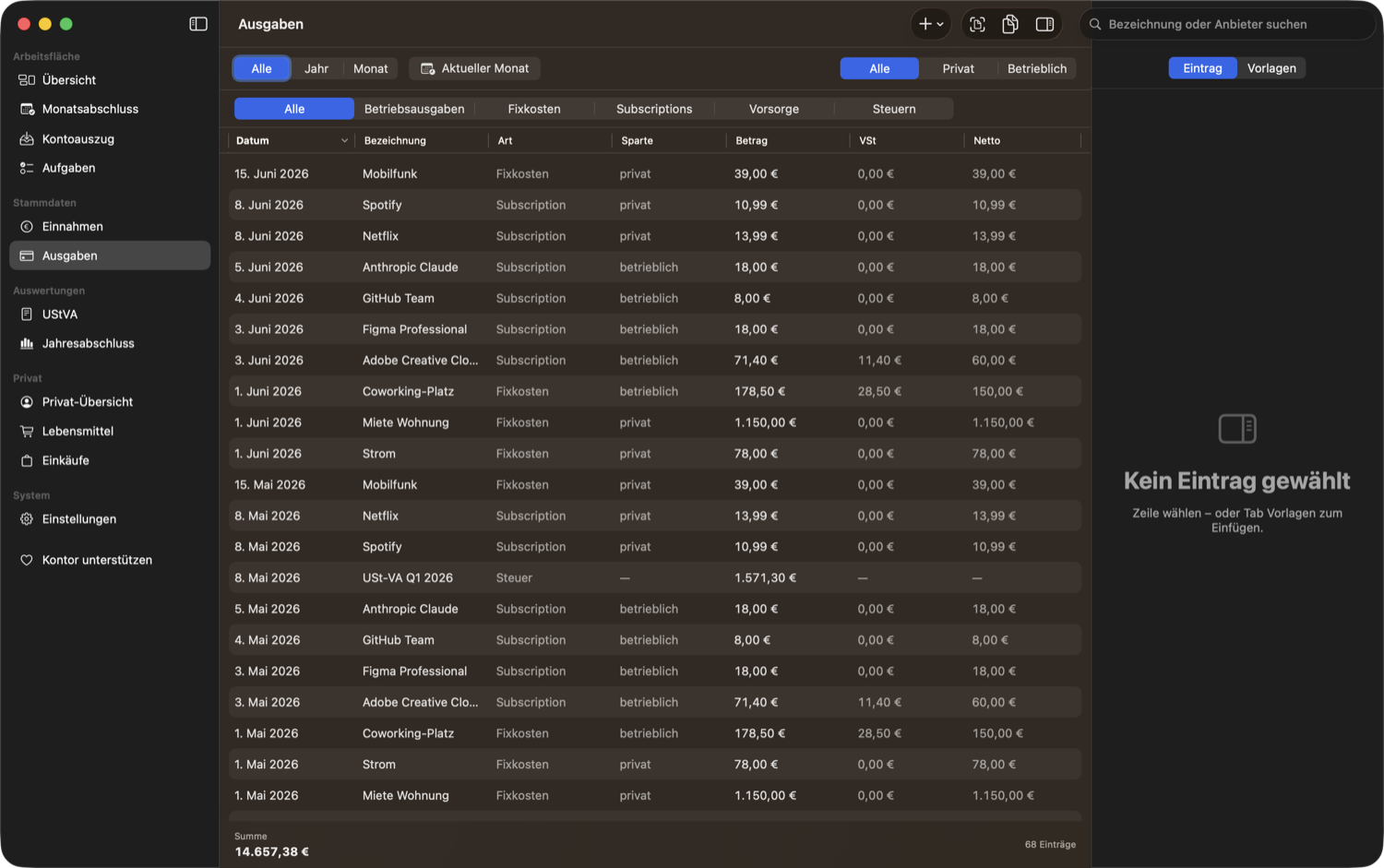This screenshot has height=868, width=1384.
Task: Switch the time range to Jahr
Action: point(316,68)
